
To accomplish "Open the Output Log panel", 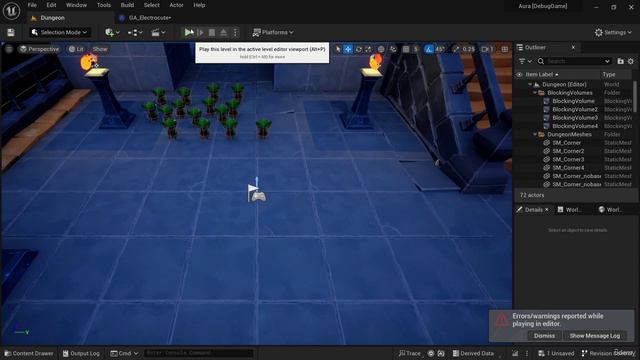I will [81, 353].
